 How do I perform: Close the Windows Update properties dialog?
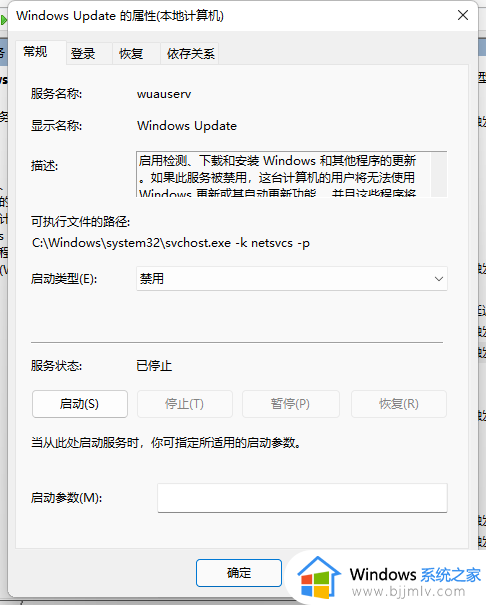(462, 15)
